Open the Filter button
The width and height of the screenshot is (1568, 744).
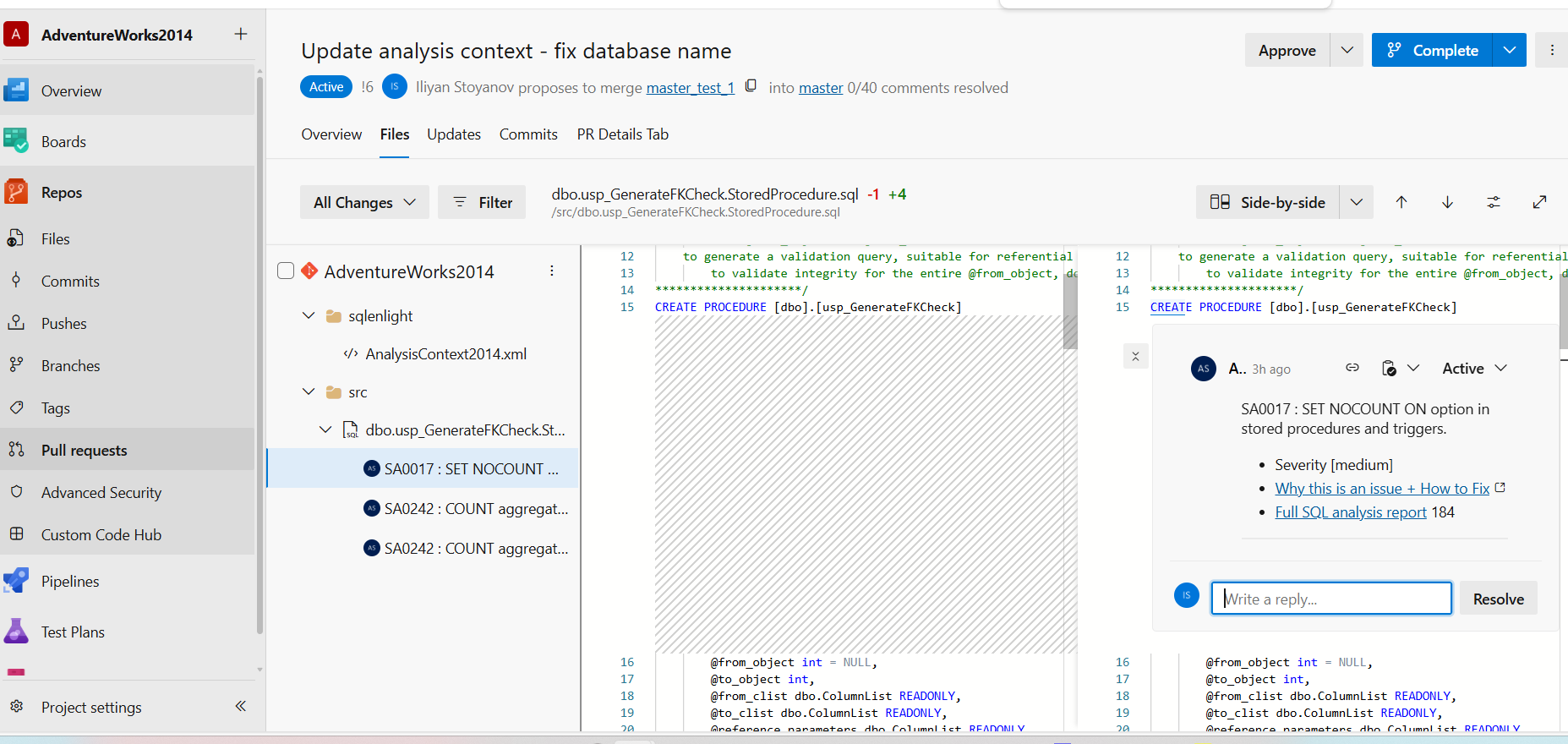(482, 202)
